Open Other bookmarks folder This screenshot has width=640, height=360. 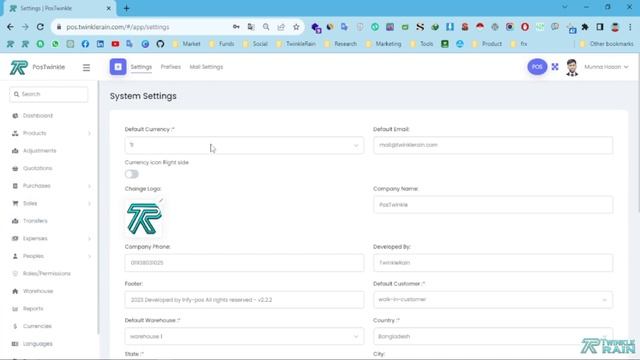607,44
